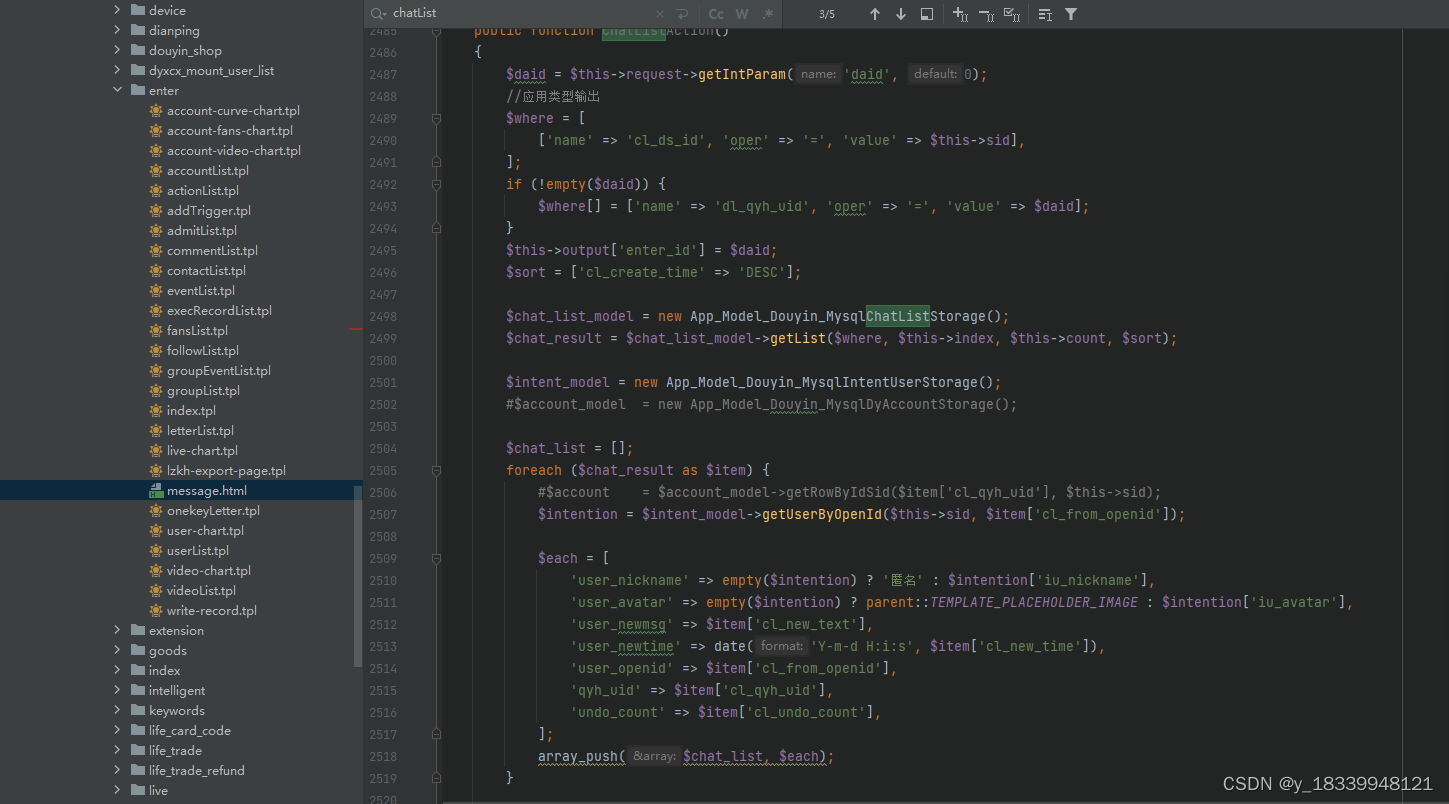The image size is (1449, 804).
Task: Click the videoList.tpl file icon
Action: coord(156,590)
